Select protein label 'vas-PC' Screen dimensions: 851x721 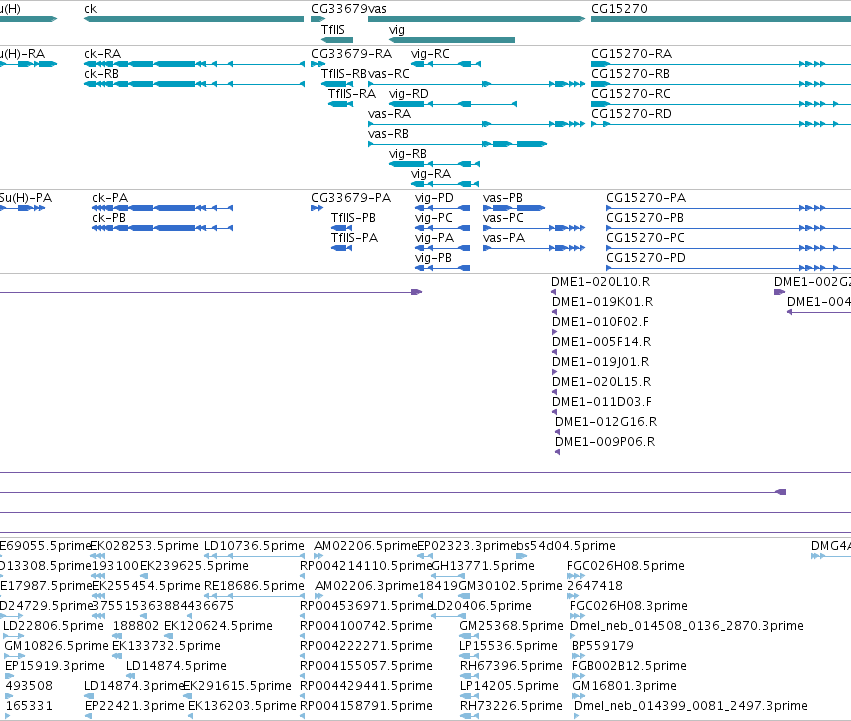(x=503, y=218)
